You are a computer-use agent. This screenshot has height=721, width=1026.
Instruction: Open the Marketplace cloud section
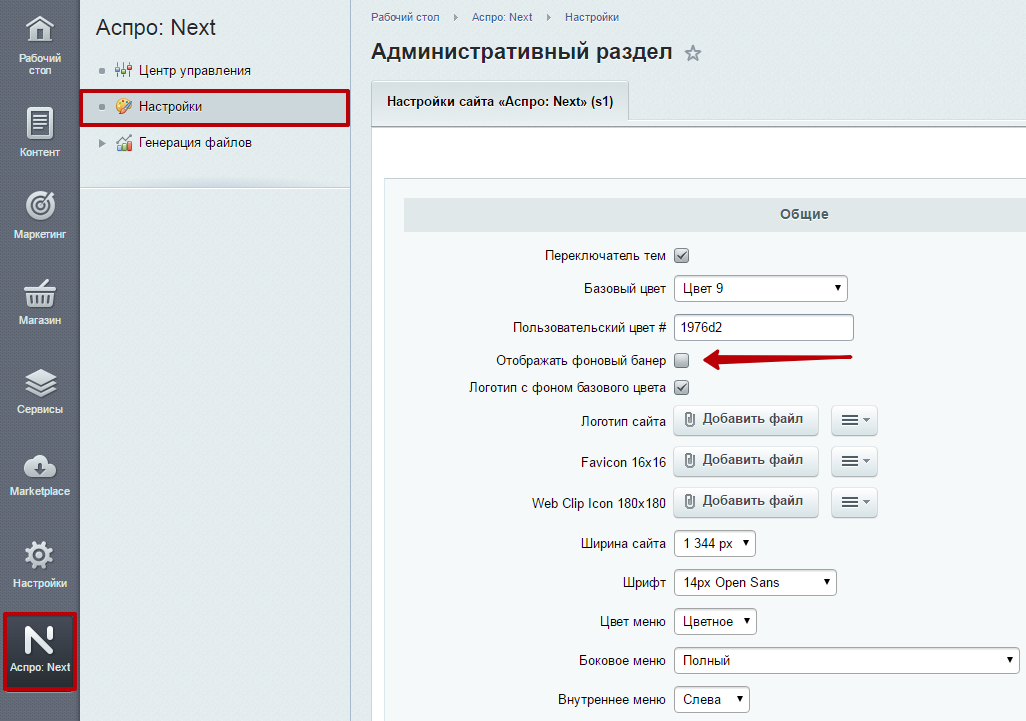click(x=39, y=475)
